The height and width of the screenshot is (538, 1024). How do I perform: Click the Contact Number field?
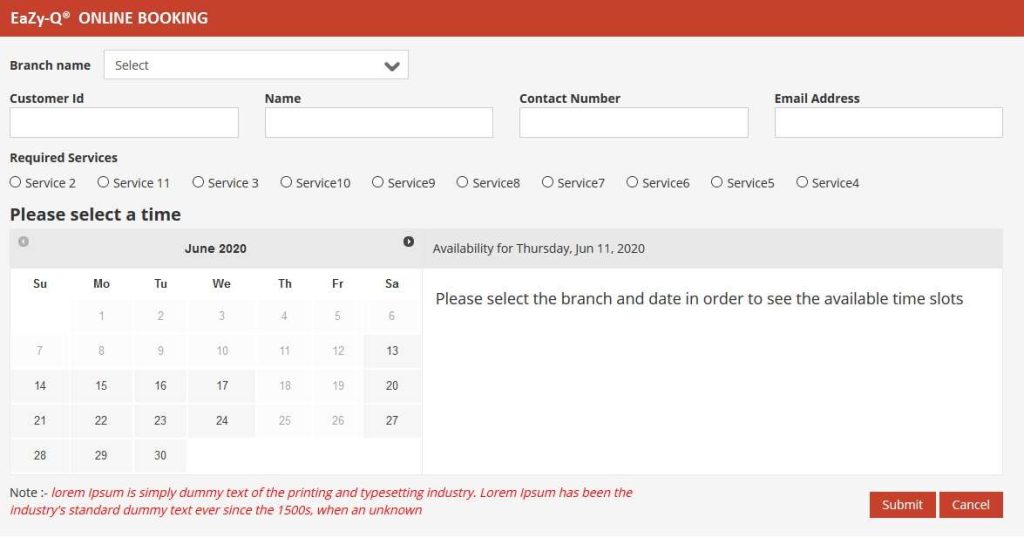click(x=633, y=123)
